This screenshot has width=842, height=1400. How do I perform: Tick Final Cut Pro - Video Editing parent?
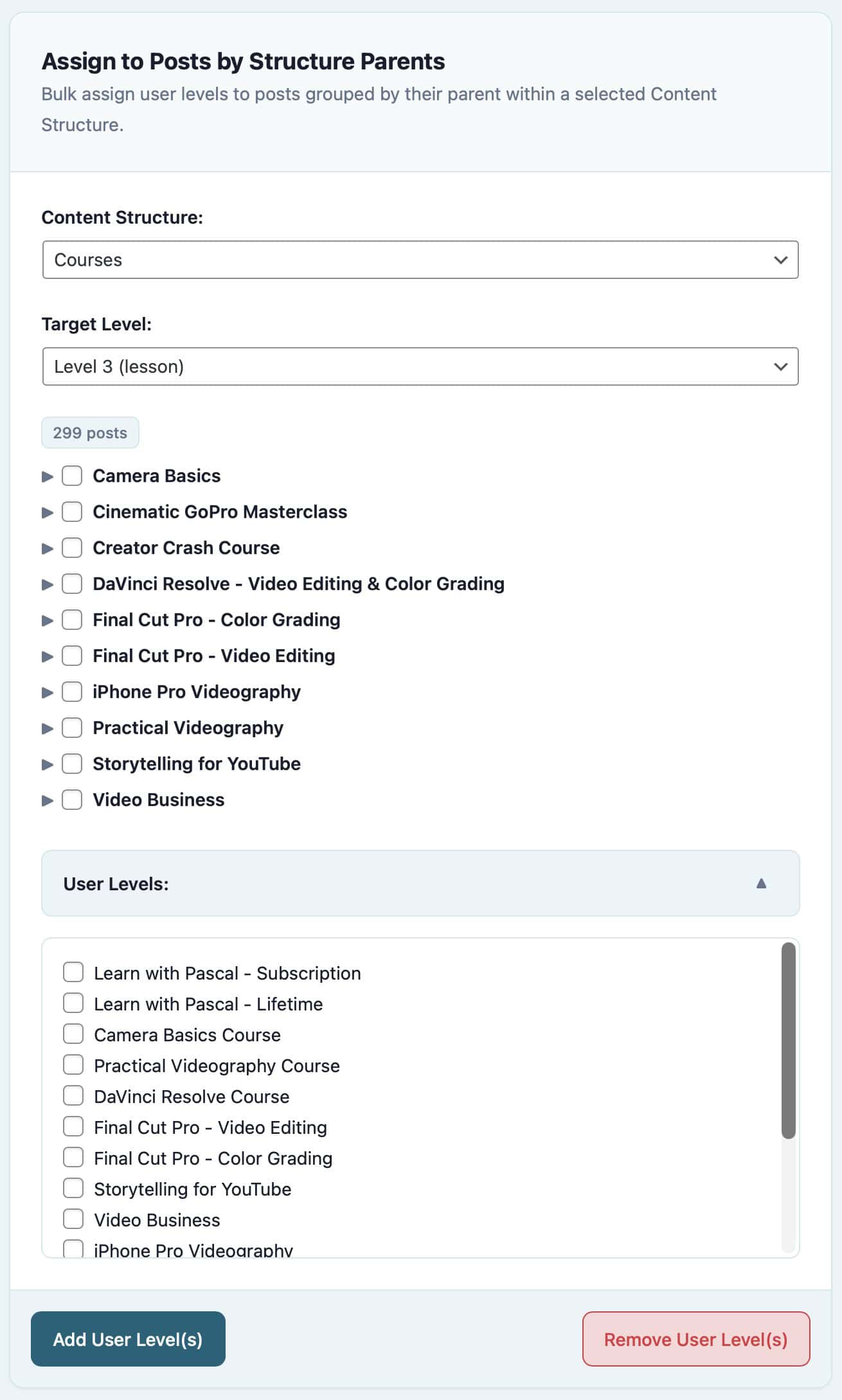pyautogui.click(x=72, y=656)
